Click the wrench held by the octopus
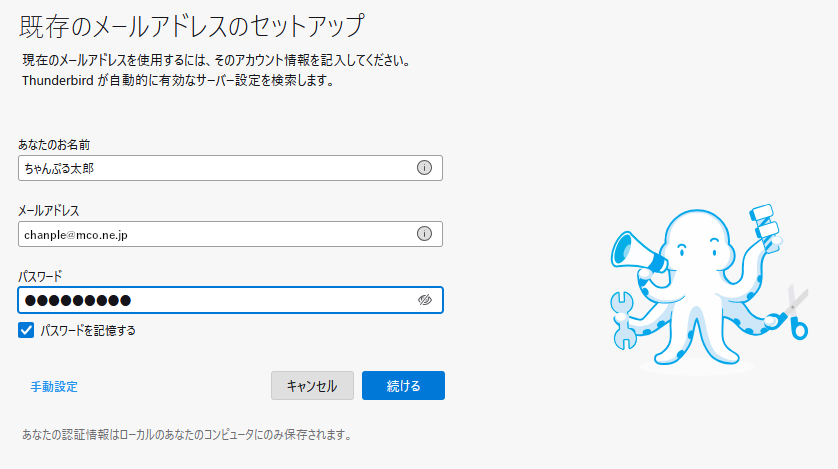838x469 pixels. (x=623, y=321)
